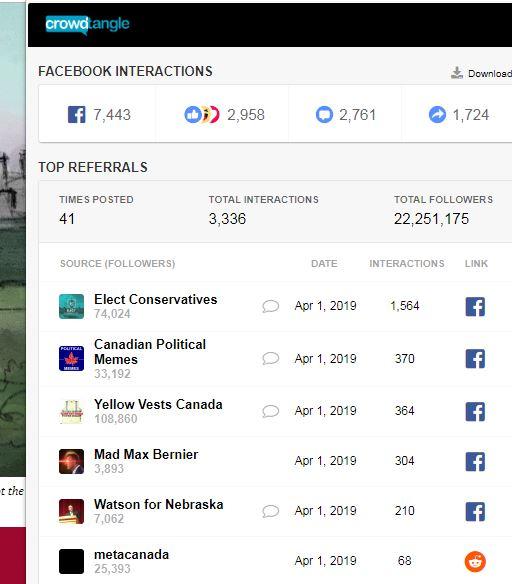Click Elect Conservatives page avatar
Screen dimensions: 512x584
71,307
